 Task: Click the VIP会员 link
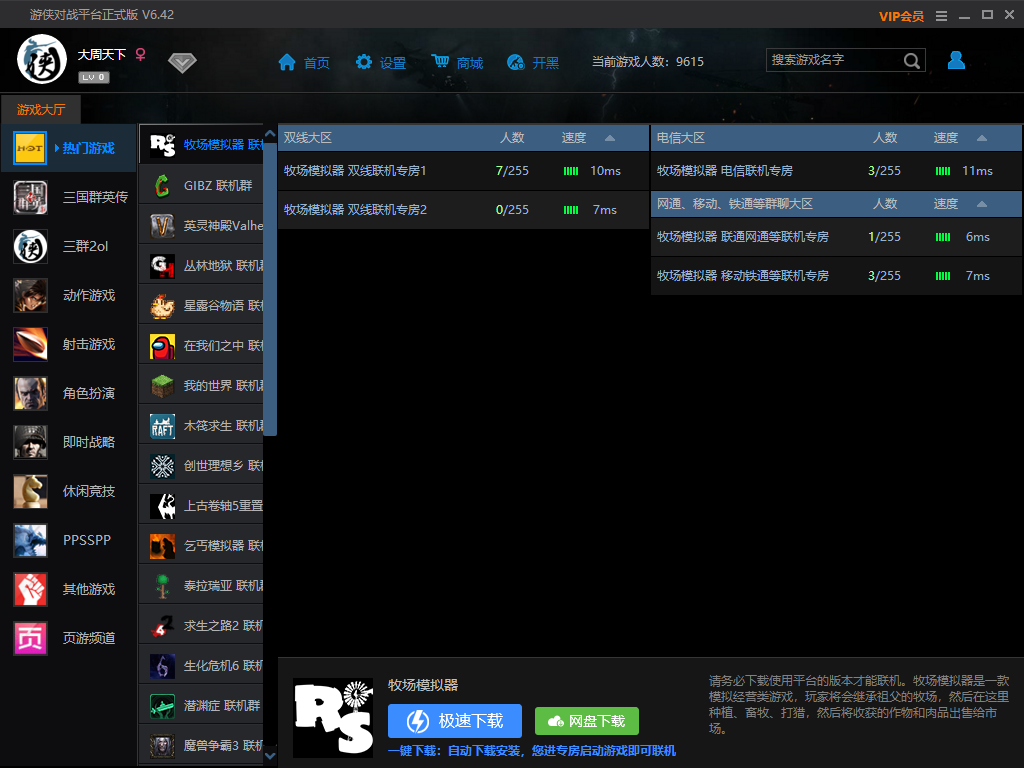(901, 16)
